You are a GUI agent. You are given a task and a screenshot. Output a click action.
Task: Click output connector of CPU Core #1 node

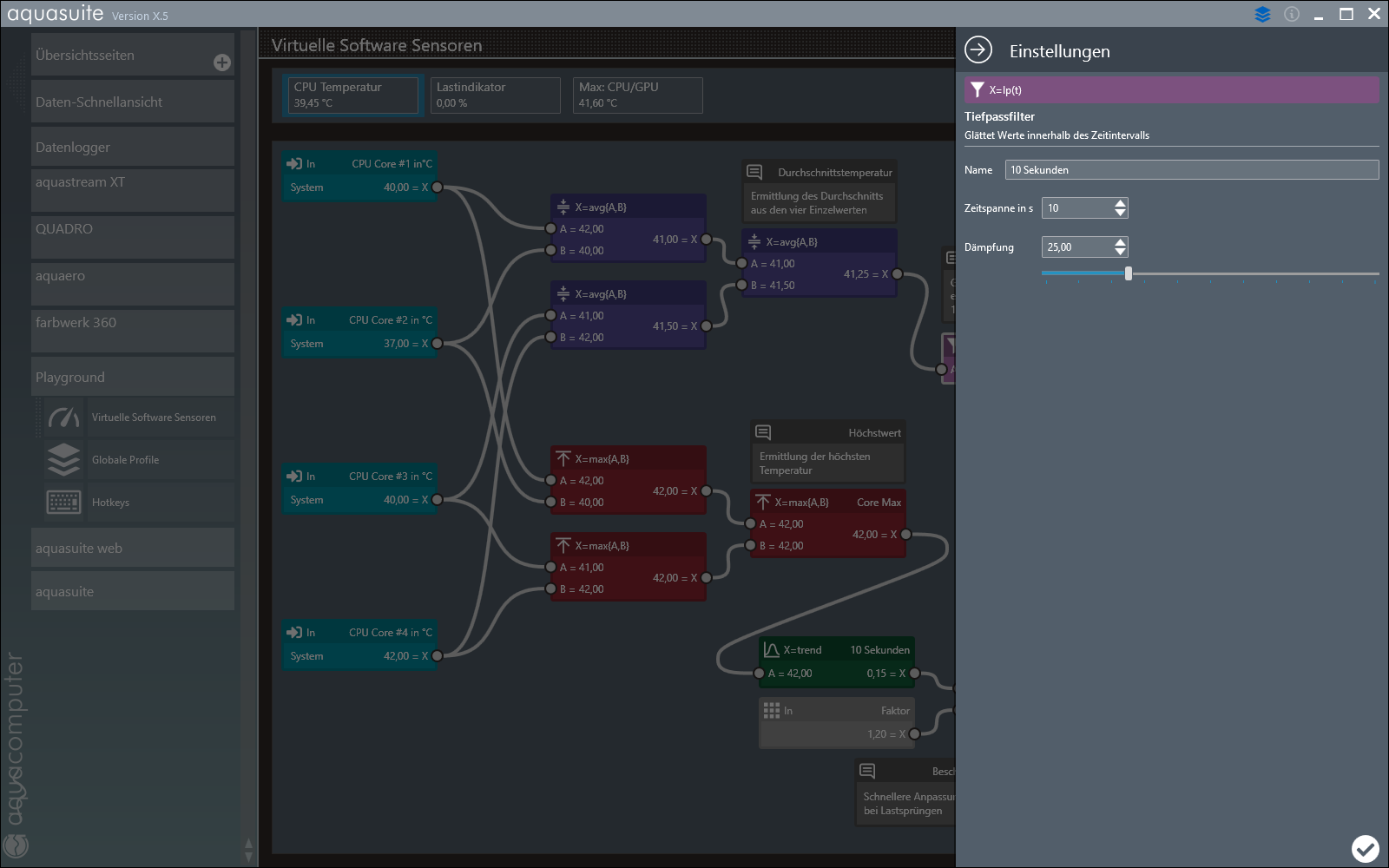click(438, 187)
